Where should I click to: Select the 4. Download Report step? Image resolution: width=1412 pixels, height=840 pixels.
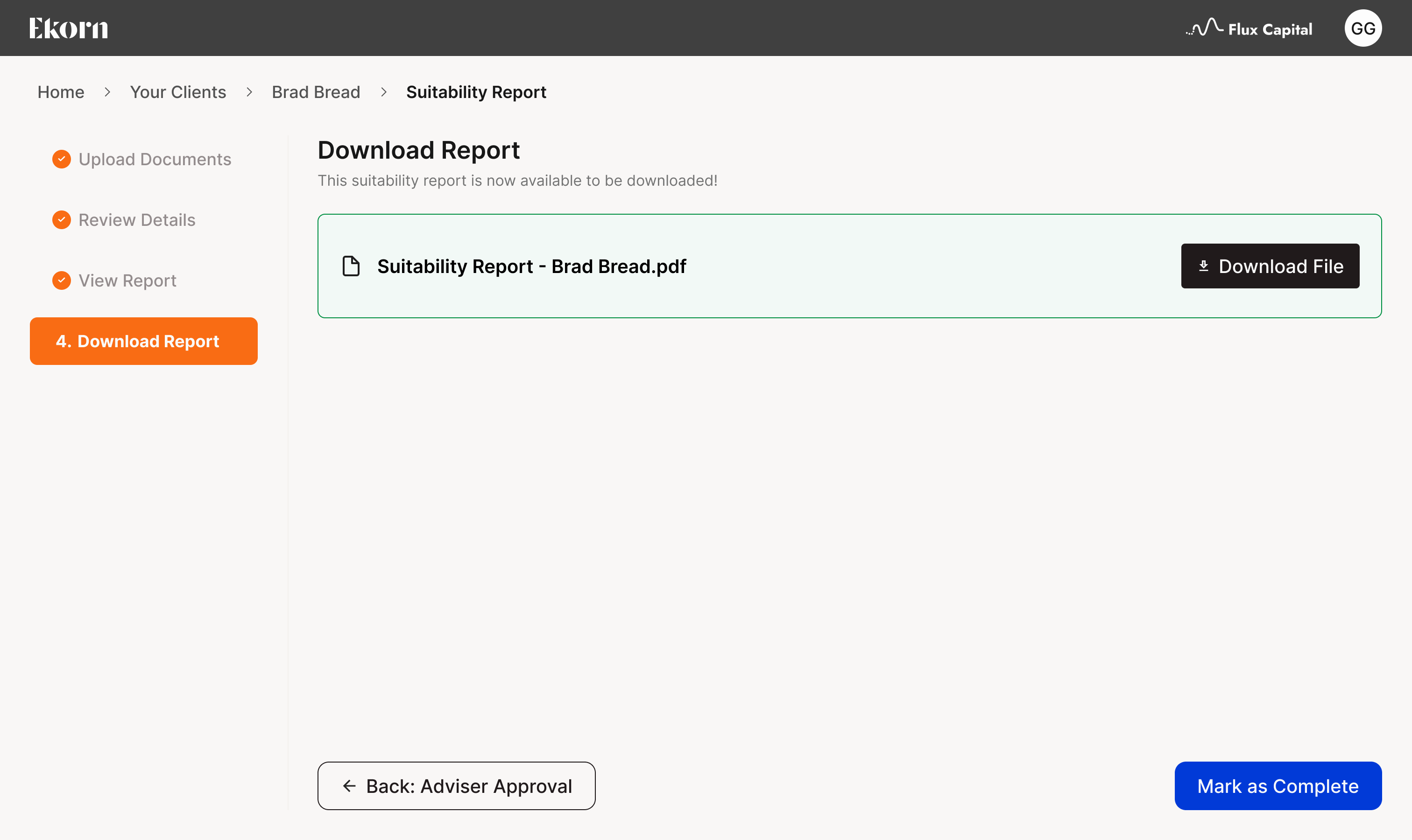(144, 341)
